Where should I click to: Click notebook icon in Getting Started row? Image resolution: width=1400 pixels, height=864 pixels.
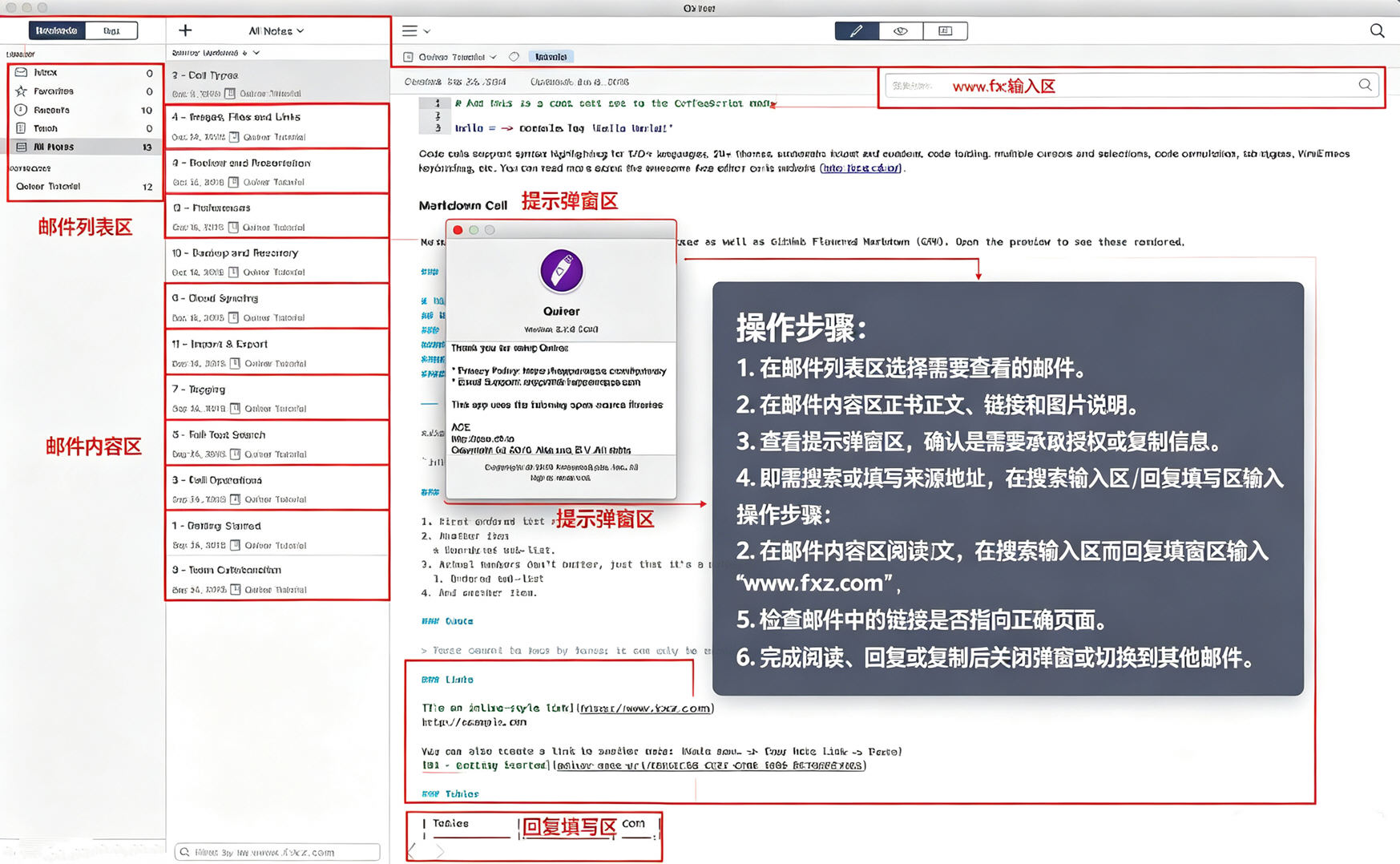pyautogui.click(x=235, y=545)
